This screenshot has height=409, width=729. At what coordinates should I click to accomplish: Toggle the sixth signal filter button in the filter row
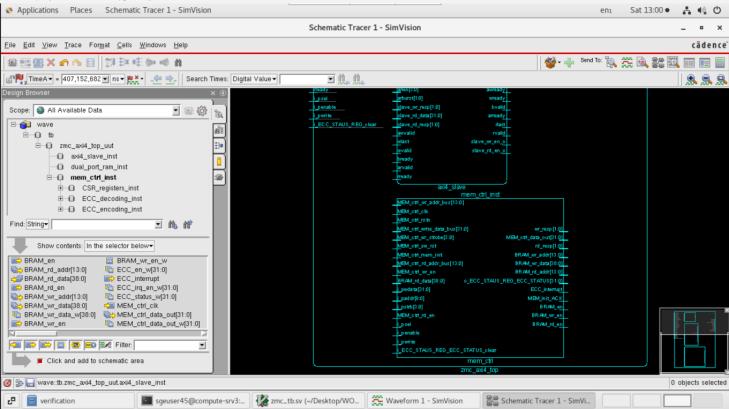90,345
